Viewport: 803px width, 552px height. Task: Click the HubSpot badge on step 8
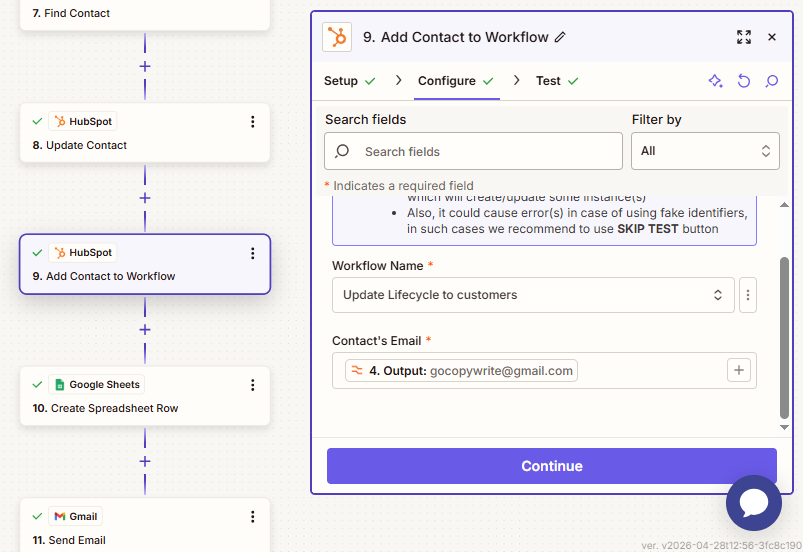(x=83, y=121)
